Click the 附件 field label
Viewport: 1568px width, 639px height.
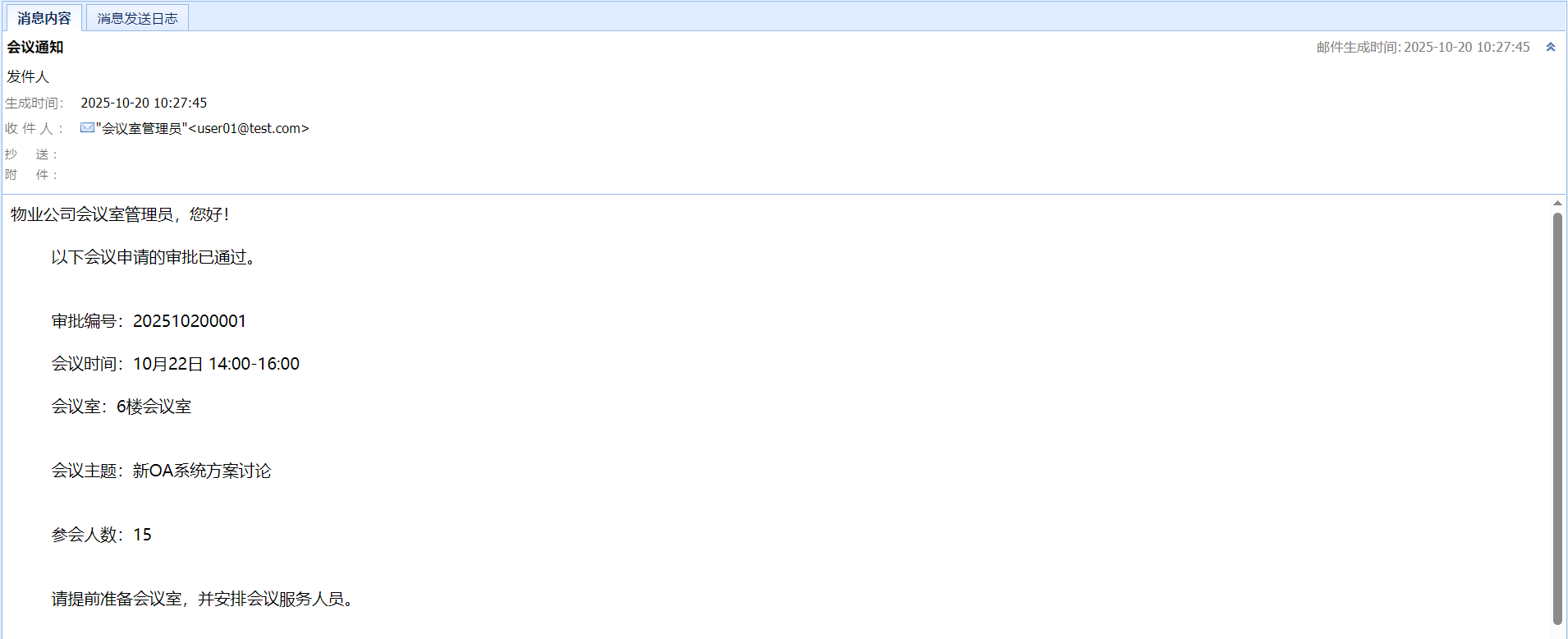tap(31, 175)
